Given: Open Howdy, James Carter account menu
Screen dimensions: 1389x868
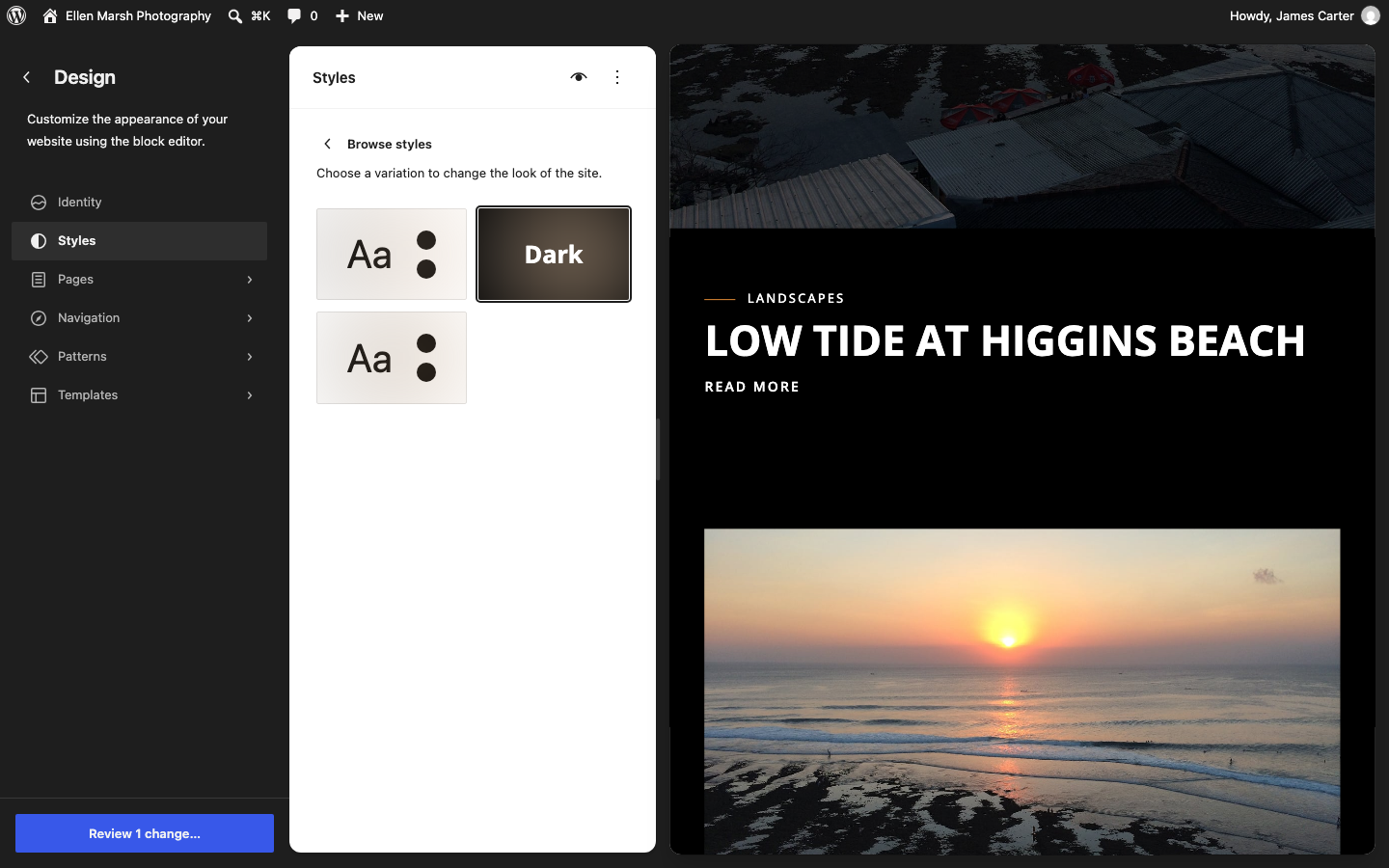Looking at the screenshot, I should coord(1303,15).
